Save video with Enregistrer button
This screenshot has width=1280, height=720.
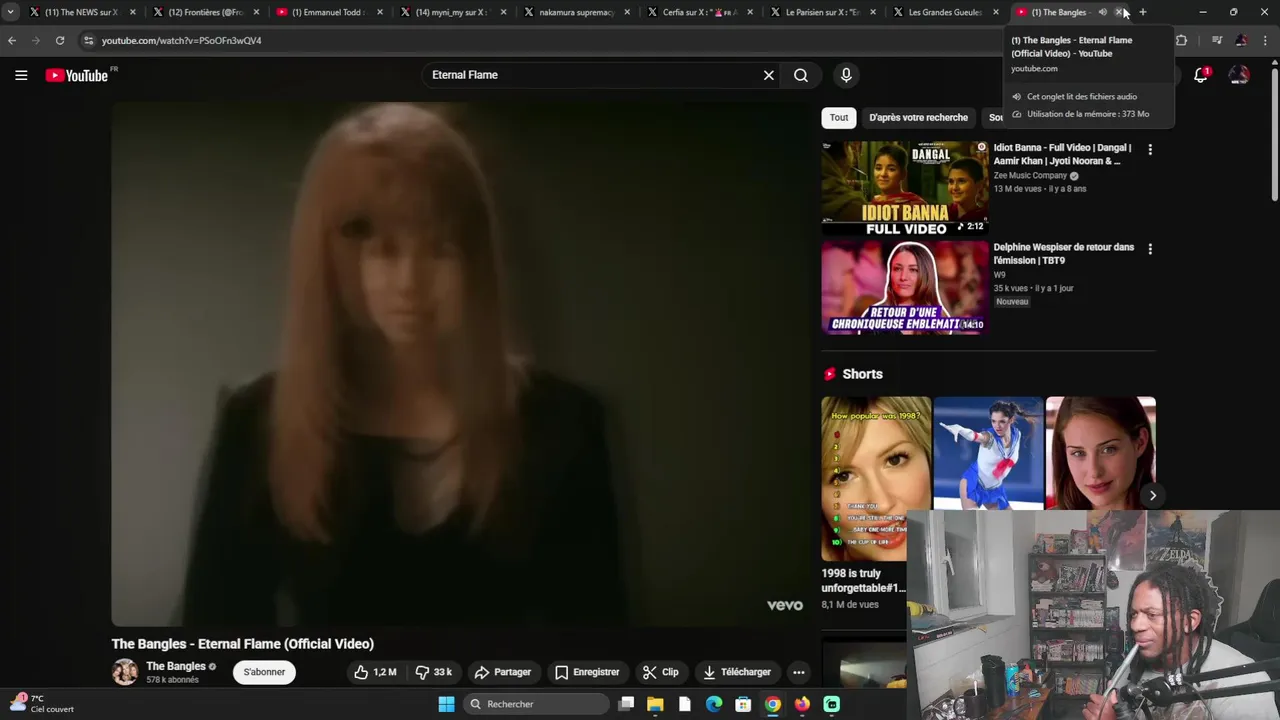(587, 672)
